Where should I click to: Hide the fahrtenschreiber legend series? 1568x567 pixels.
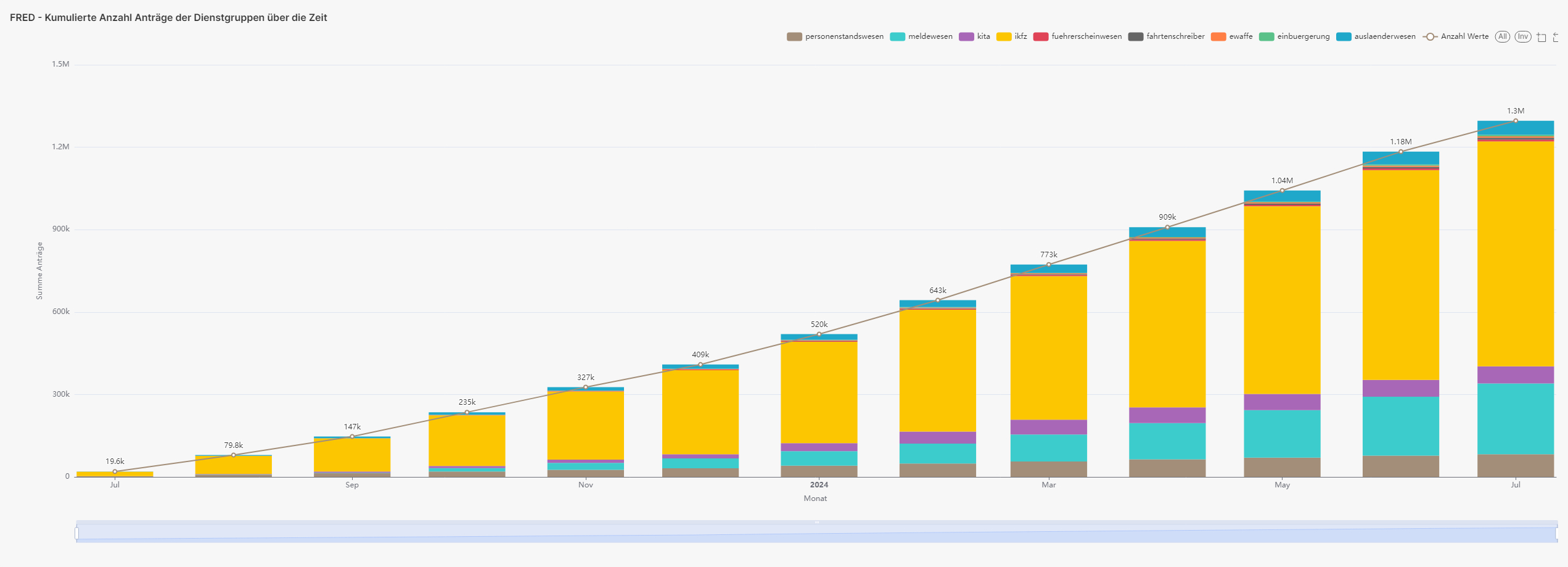[1136, 37]
